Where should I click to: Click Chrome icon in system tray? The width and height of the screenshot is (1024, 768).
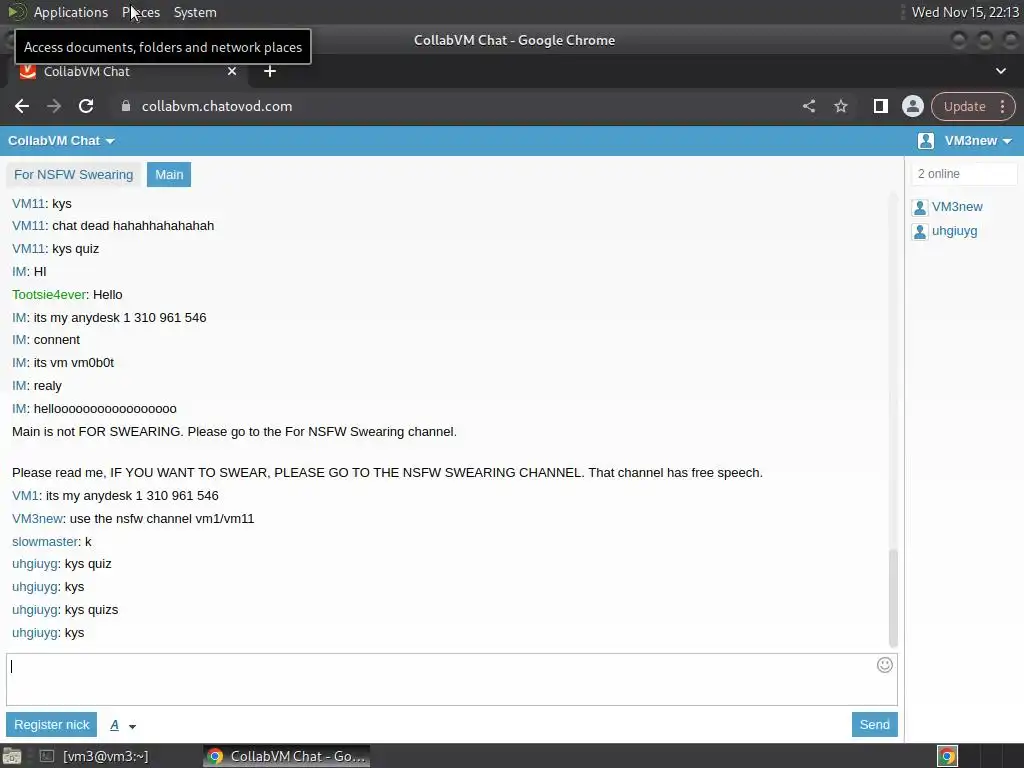pyautogui.click(x=947, y=756)
